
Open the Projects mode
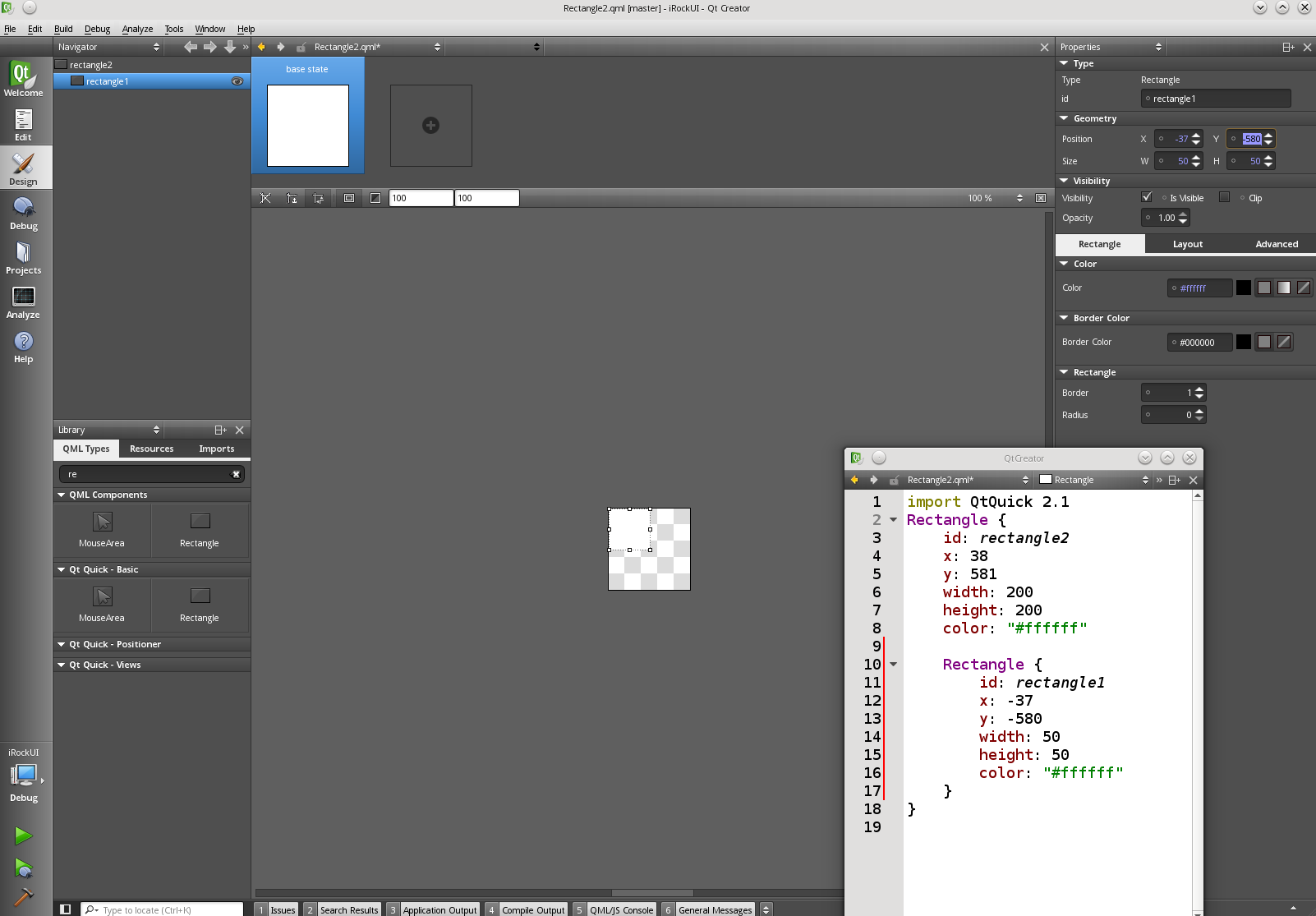23,257
